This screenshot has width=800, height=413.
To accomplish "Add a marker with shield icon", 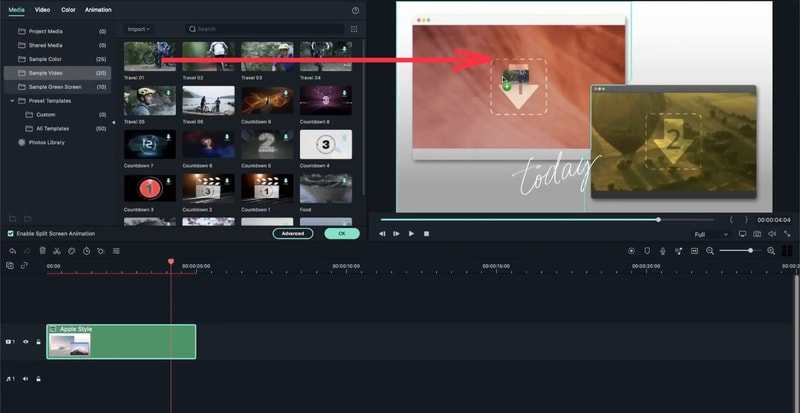I will pos(647,251).
